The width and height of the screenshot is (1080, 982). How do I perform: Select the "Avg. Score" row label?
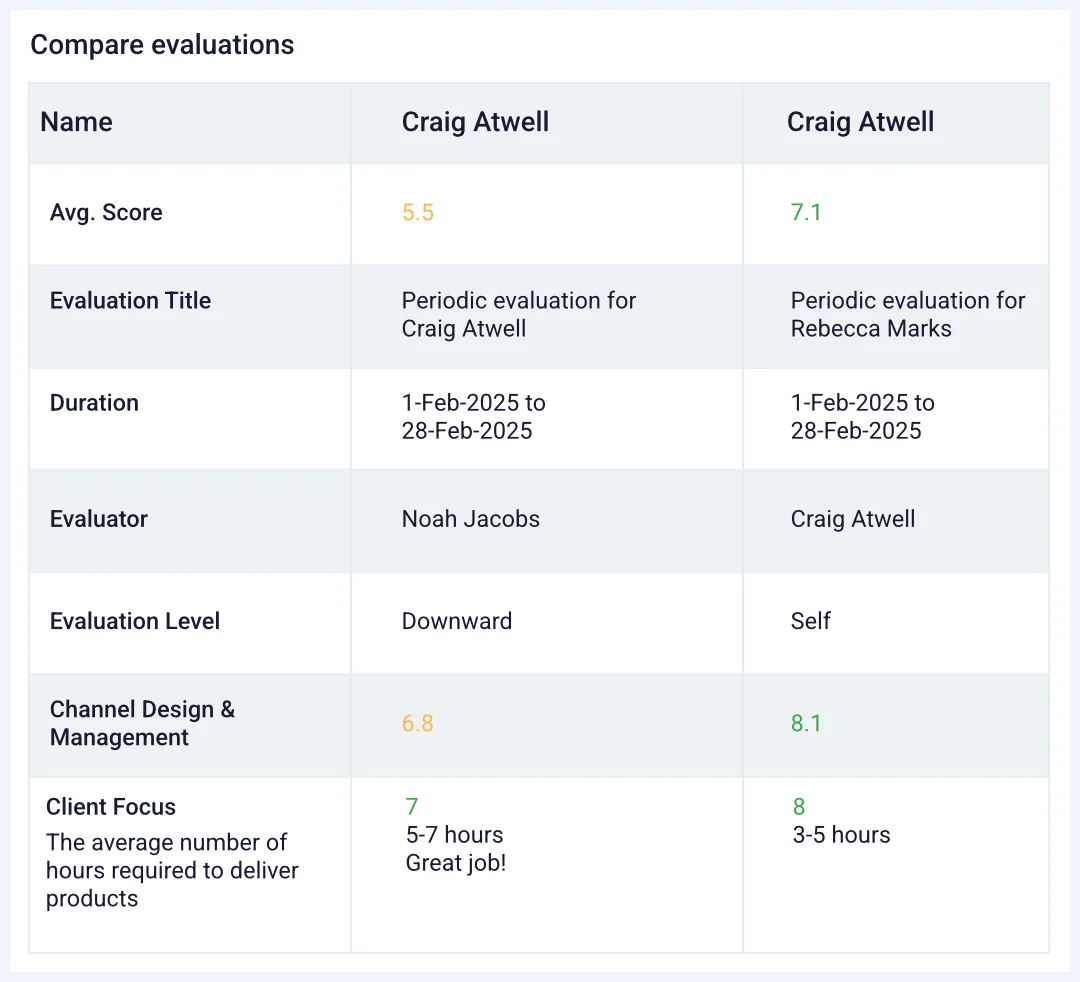[x=106, y=213]
